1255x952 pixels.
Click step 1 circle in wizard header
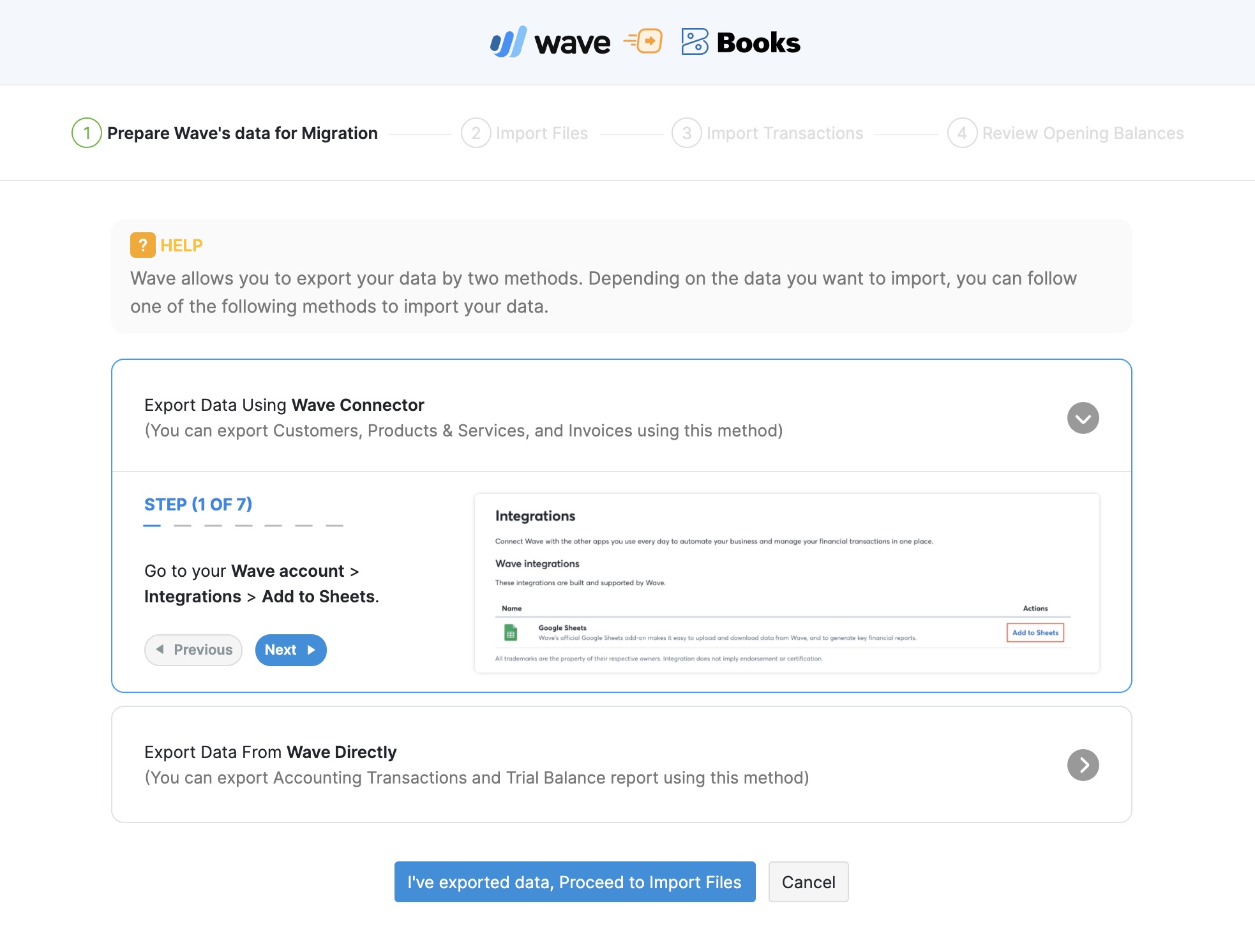[87, 133]
